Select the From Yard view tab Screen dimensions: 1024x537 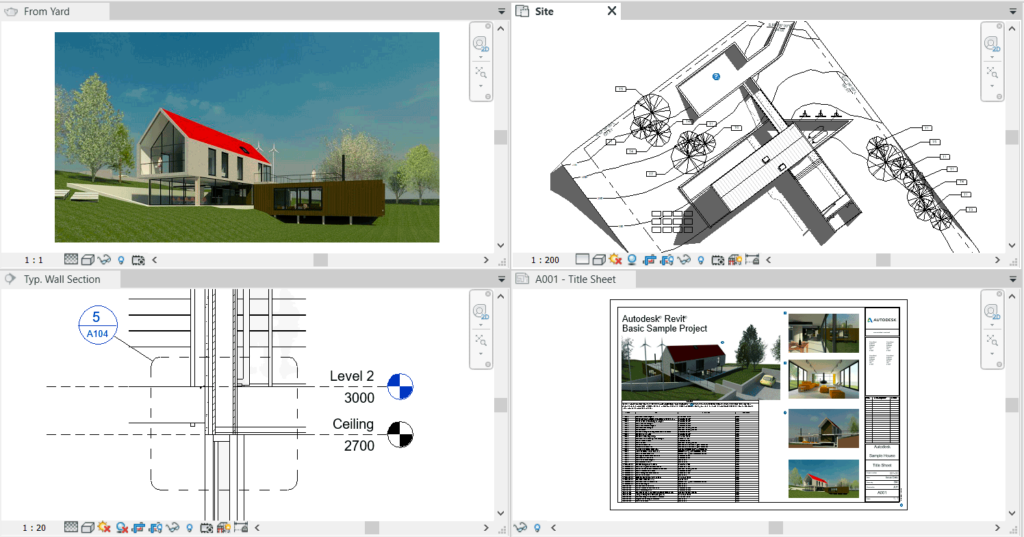point(55,11)
